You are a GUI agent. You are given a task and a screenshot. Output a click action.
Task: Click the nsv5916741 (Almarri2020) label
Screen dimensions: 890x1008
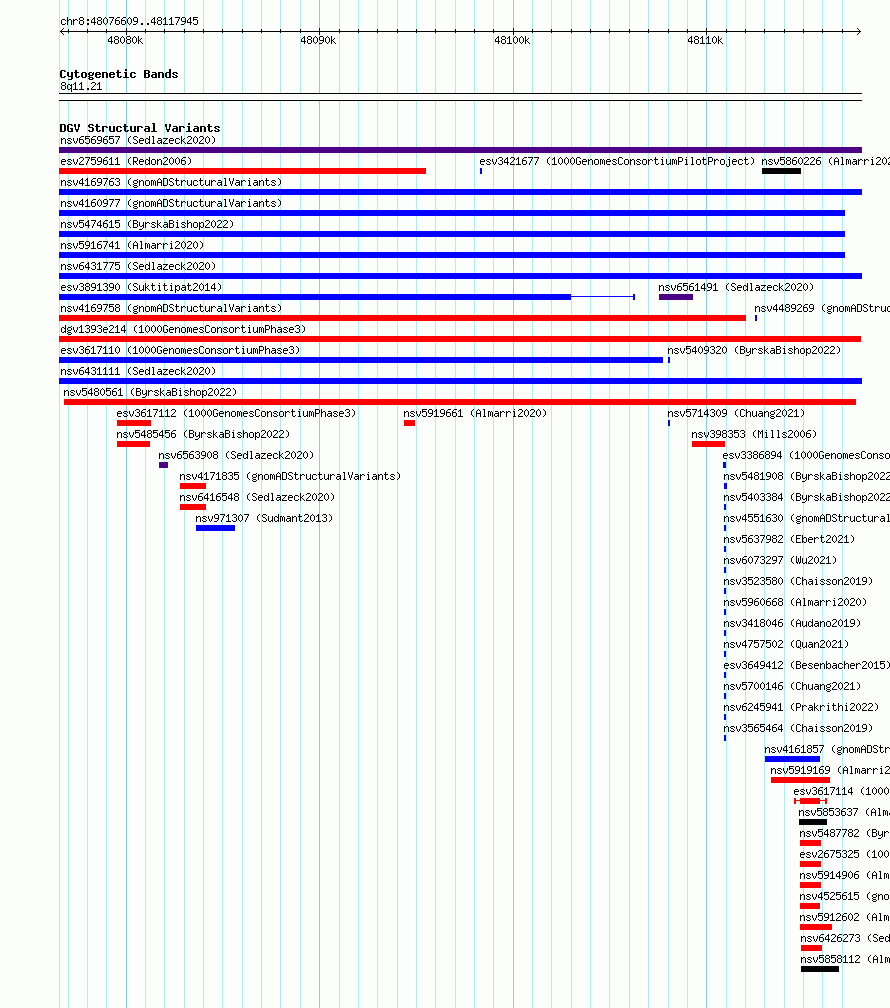132,246
